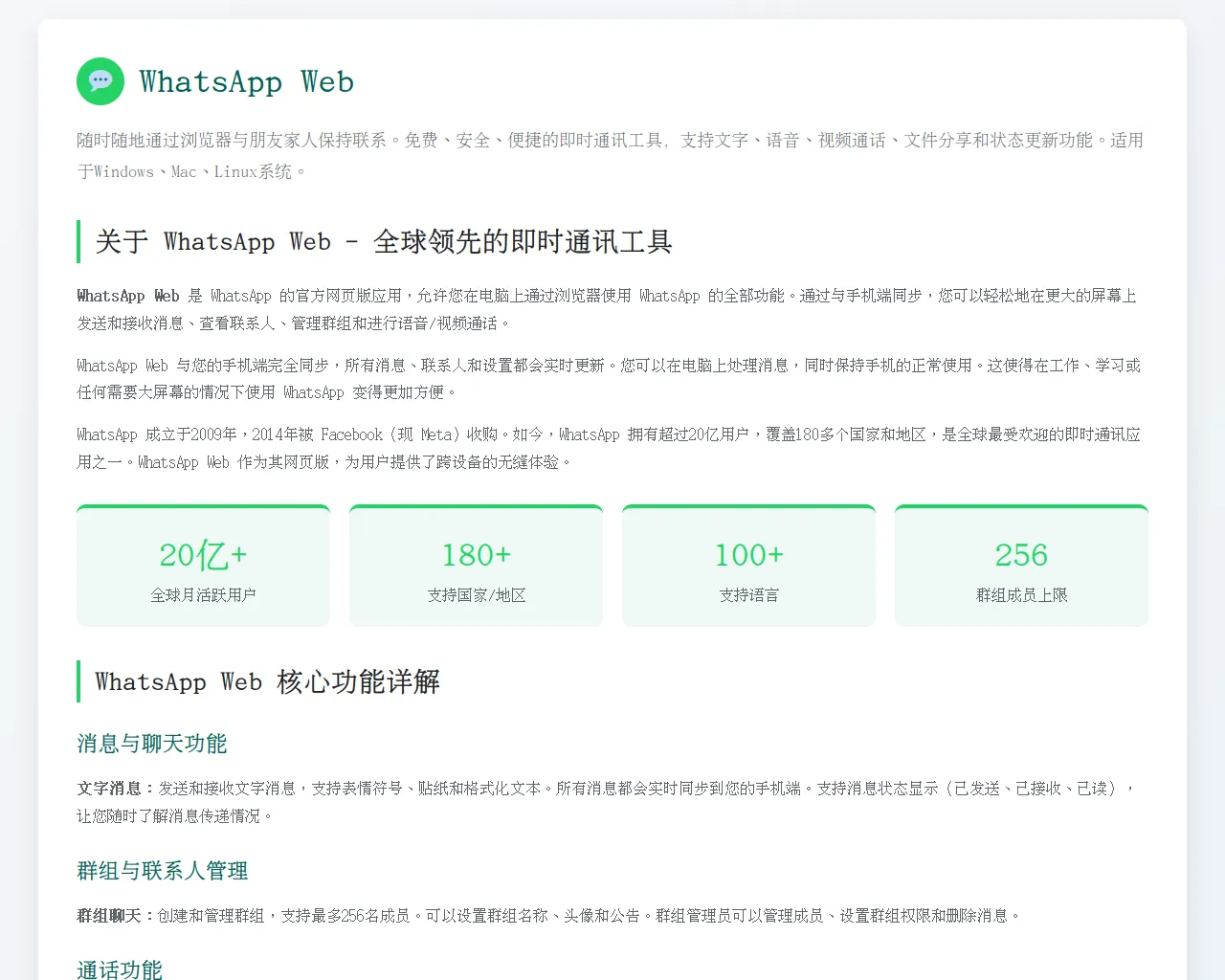Click the 通话功能 subheading
The width and height of the screenshot is (1225, 980).
point(120,969)
